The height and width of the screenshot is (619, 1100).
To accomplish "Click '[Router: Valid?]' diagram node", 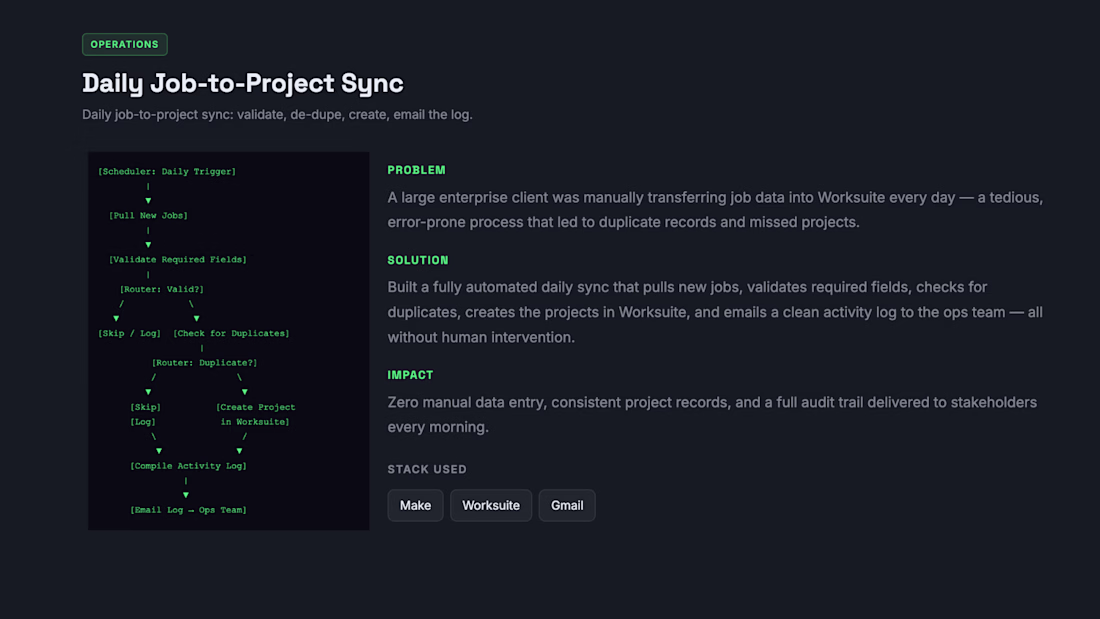I will coord(161,289).
